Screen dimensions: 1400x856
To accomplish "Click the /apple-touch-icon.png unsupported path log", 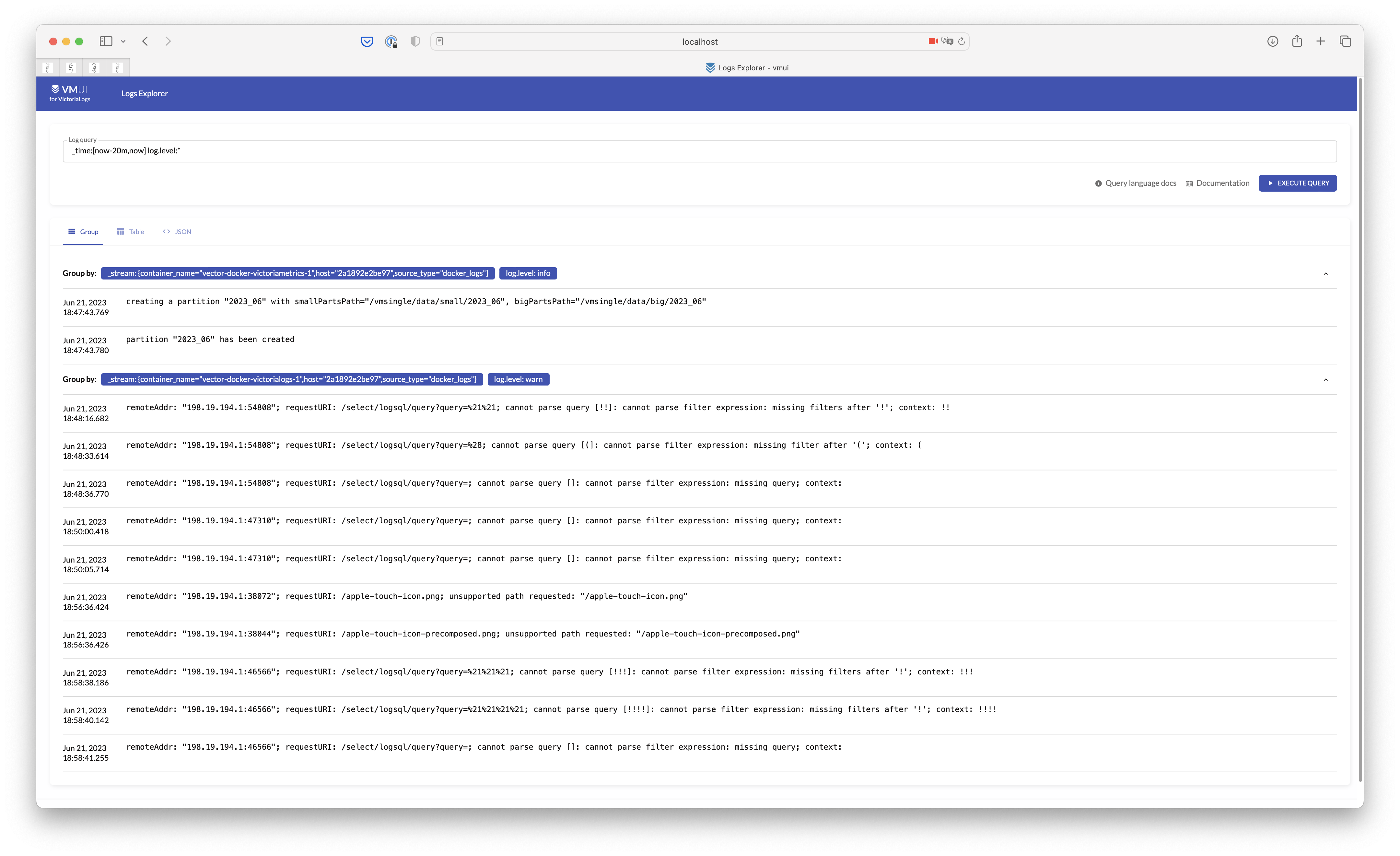I will click(407, 596).
